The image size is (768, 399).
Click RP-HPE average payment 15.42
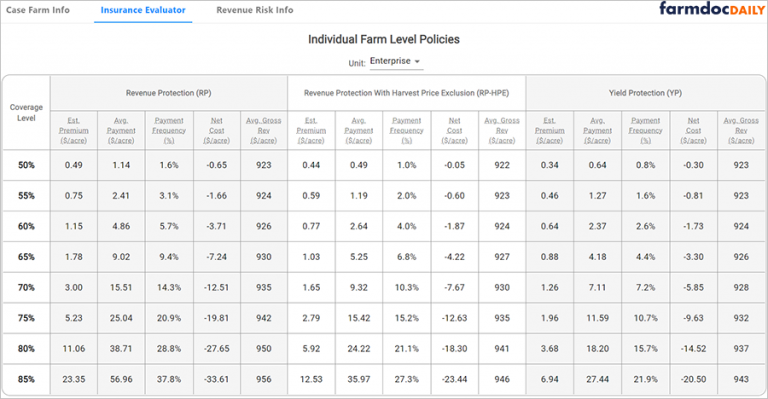[359, 318]
